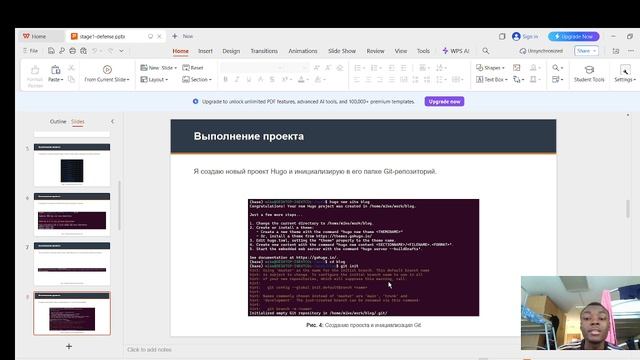Screen dimensions: 640x360
Task: Click the Insert Picture icon beside Shapes
Action: click(516, 68)
